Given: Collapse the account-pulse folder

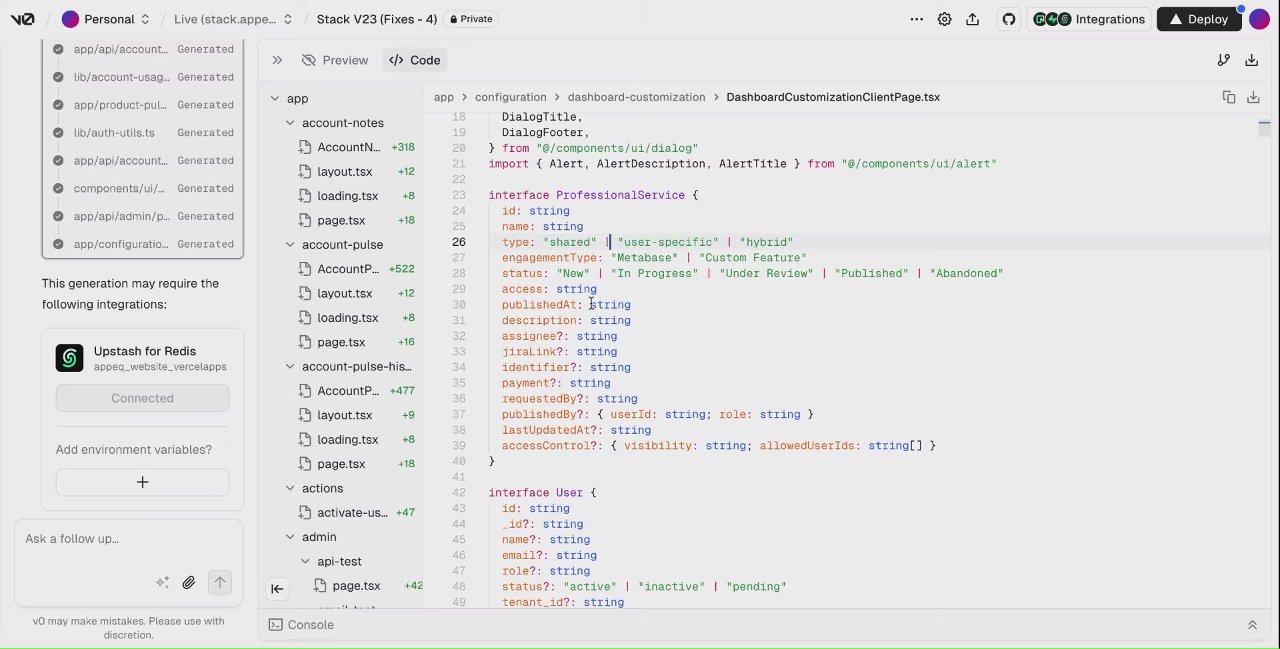Looking at the screenshot, I should coord(290,245).
